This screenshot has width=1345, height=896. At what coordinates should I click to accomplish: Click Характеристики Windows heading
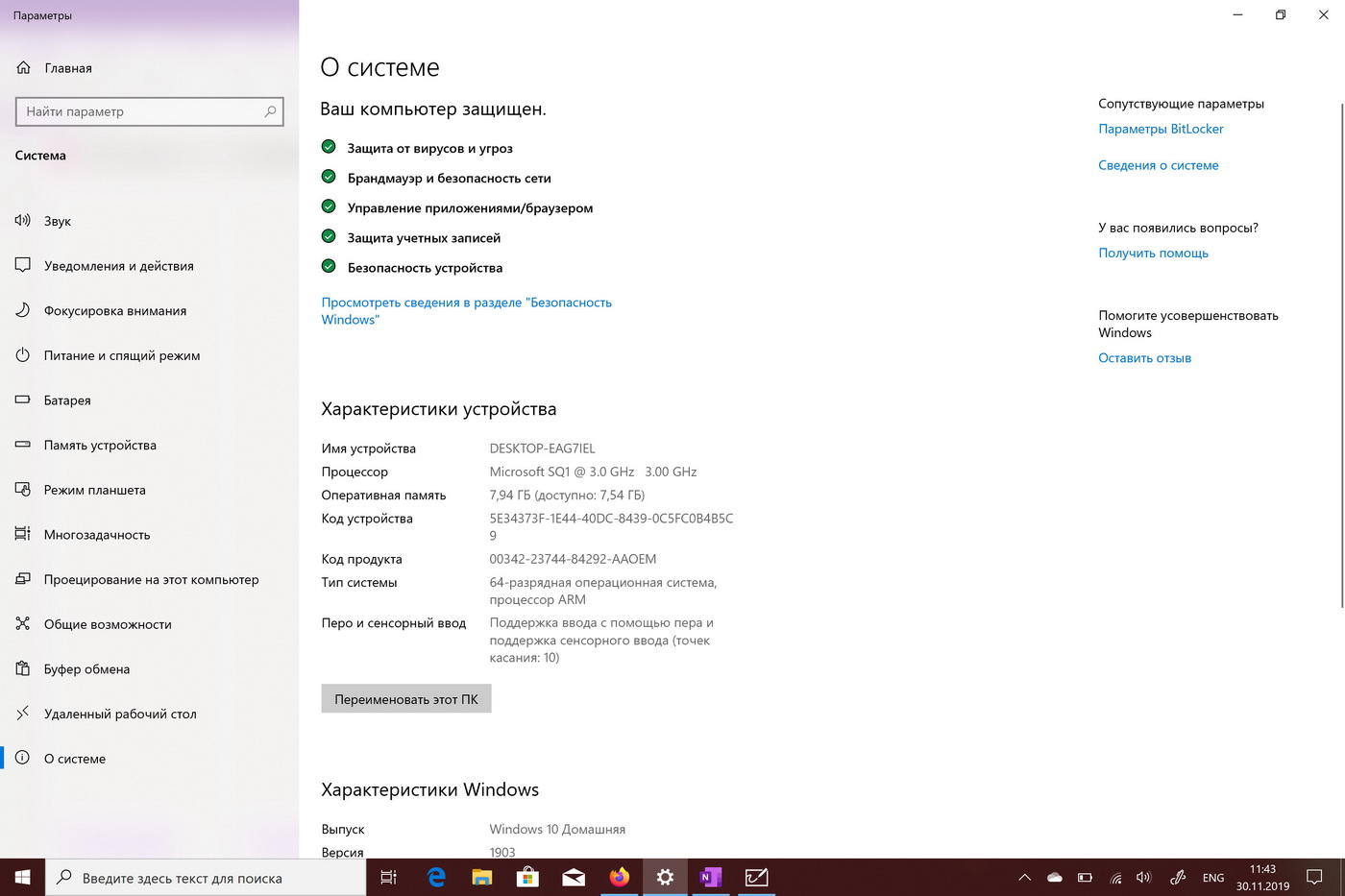(x=429, y=789)
